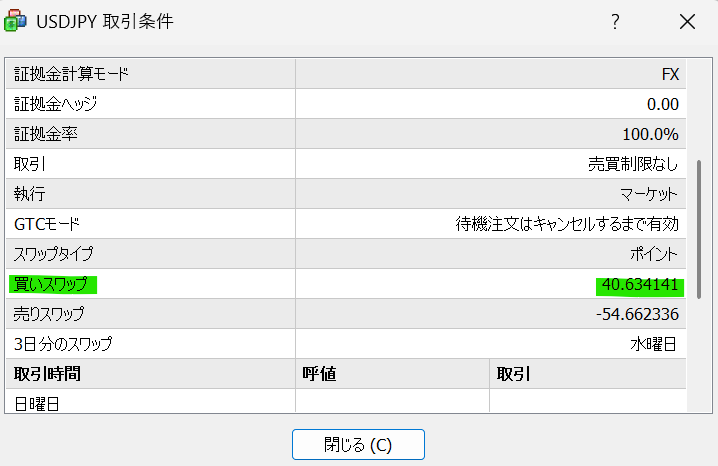The width and height of the screenshot is (718, 466).
Task: Click the 呼値 column header
Action: point(319,374)
